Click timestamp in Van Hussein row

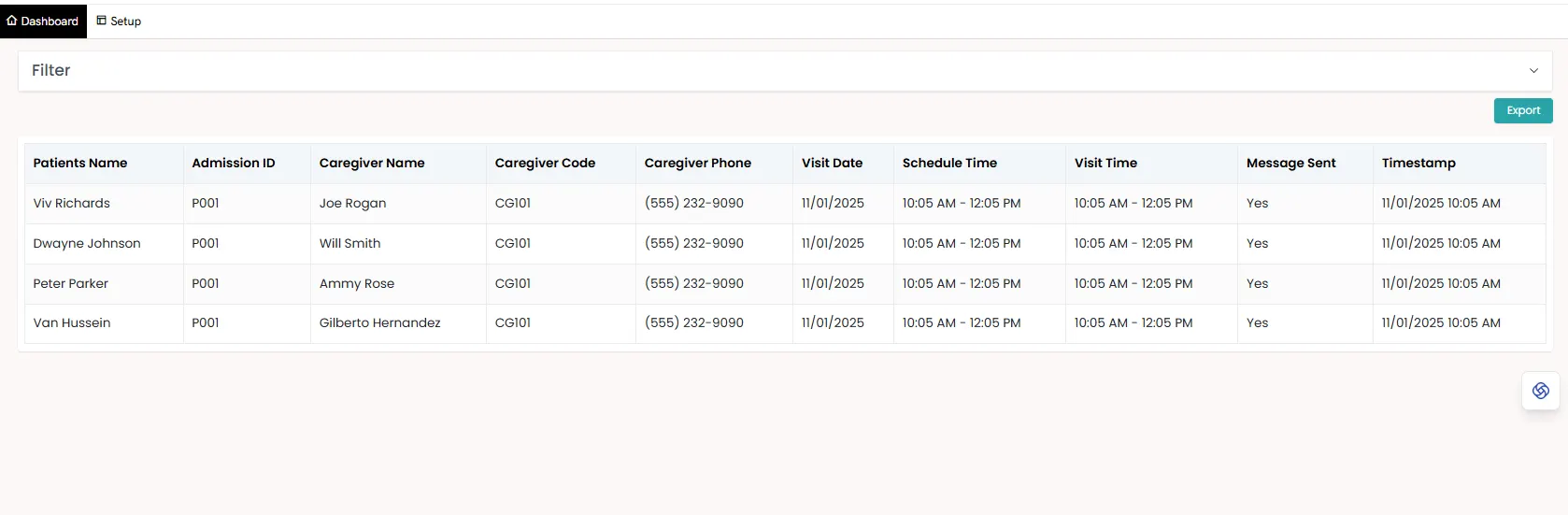[1441, 322]
